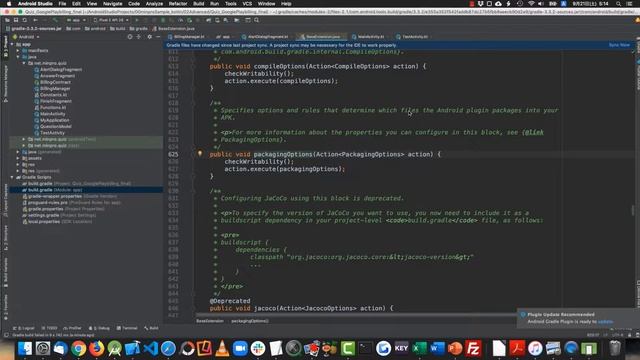Select BillingContract in the project tree
640x360 pixels.
55,82
